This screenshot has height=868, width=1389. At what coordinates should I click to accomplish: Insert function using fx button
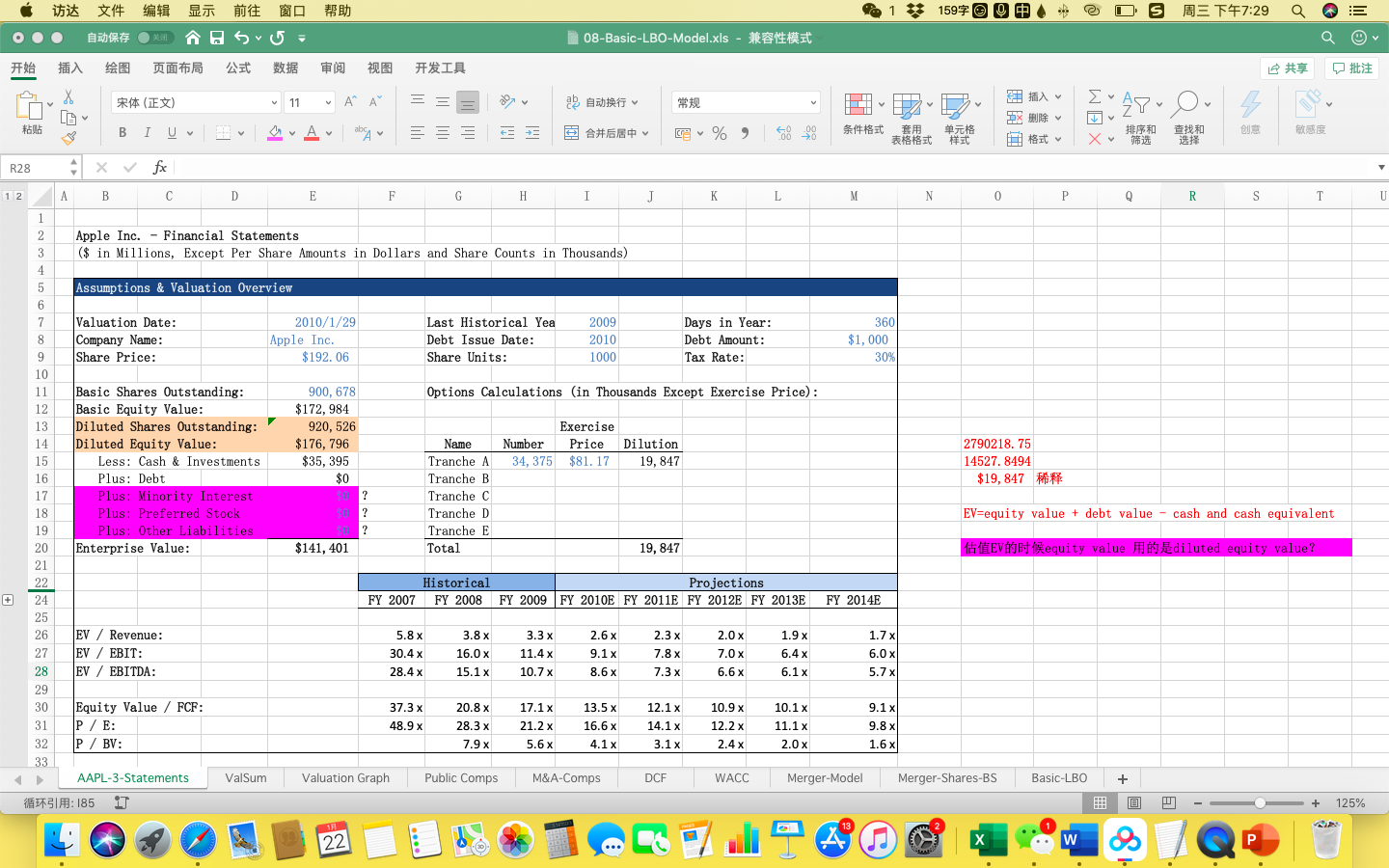(160, 168)
